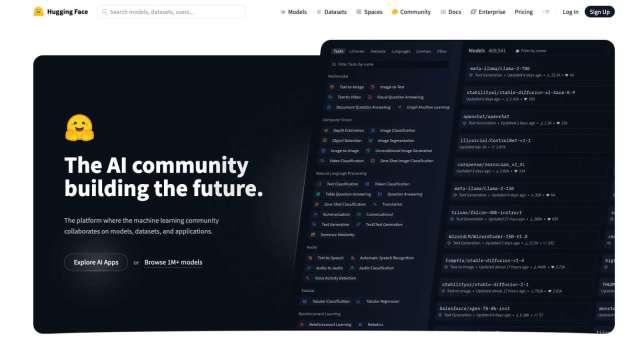Click the search magnifier icon in navbar

tap(104, 12)
